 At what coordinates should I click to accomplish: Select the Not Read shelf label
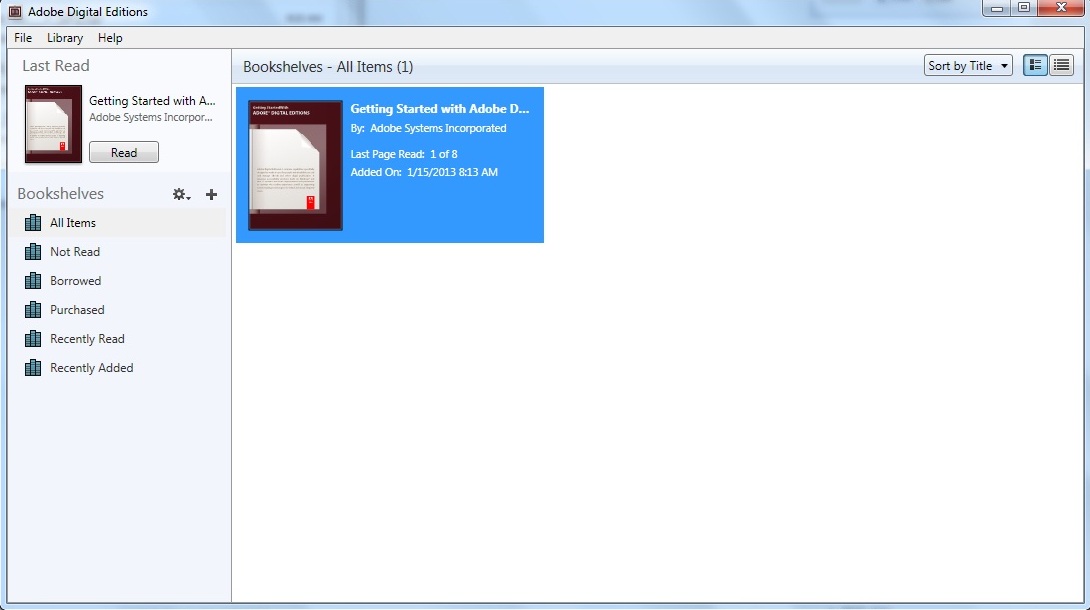click(75, 252)
